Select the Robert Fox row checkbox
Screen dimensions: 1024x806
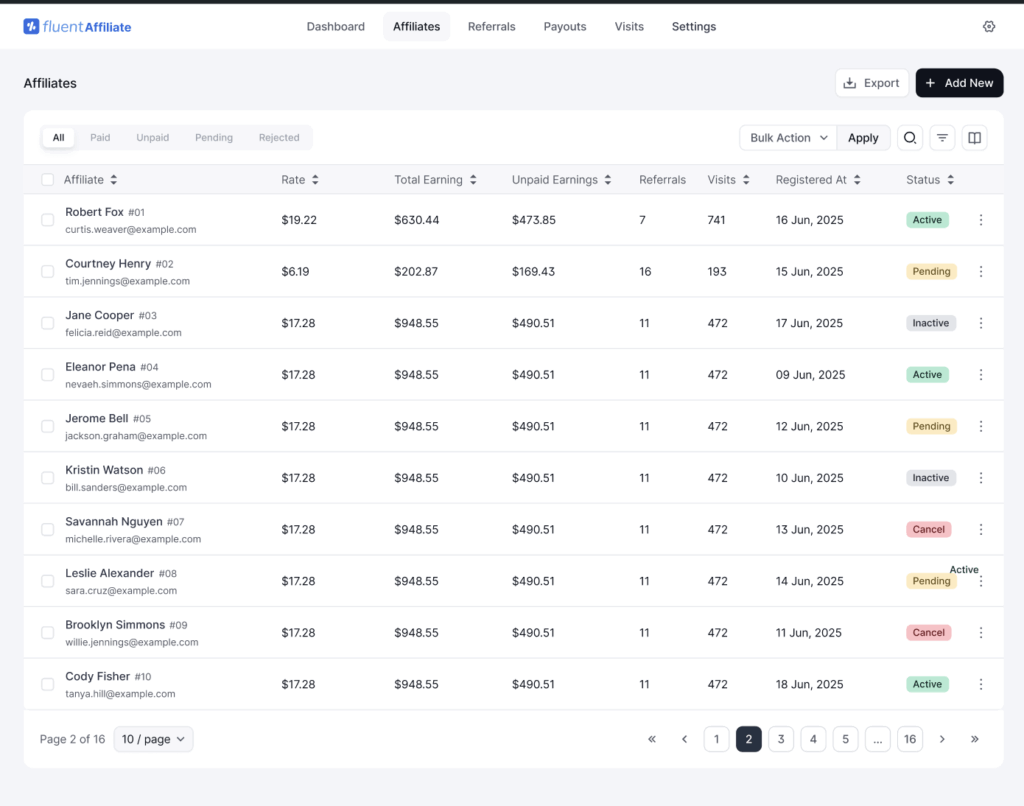click(x=48, y=220)
